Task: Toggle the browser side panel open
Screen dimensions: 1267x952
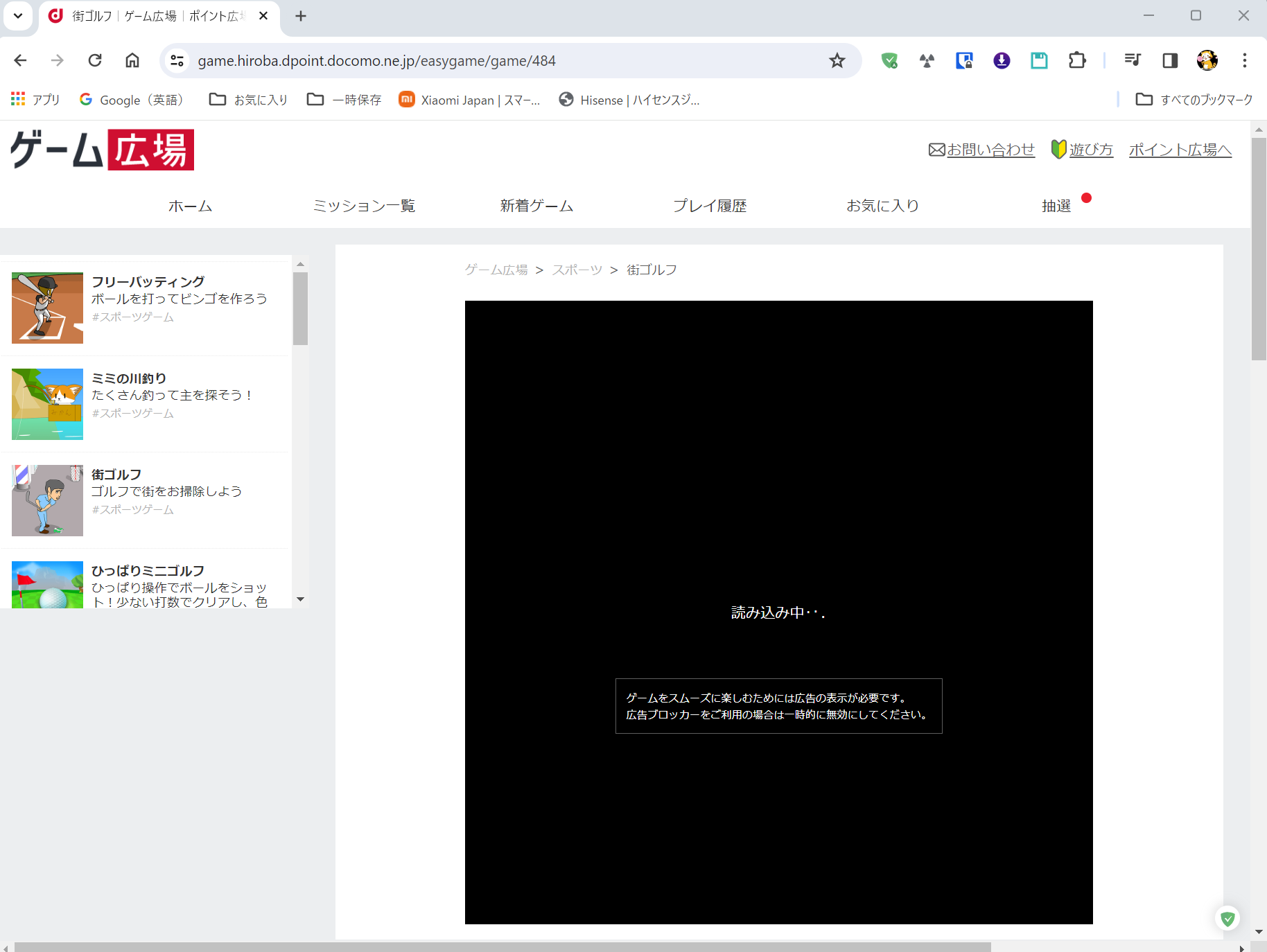Action: (1170, 60)
